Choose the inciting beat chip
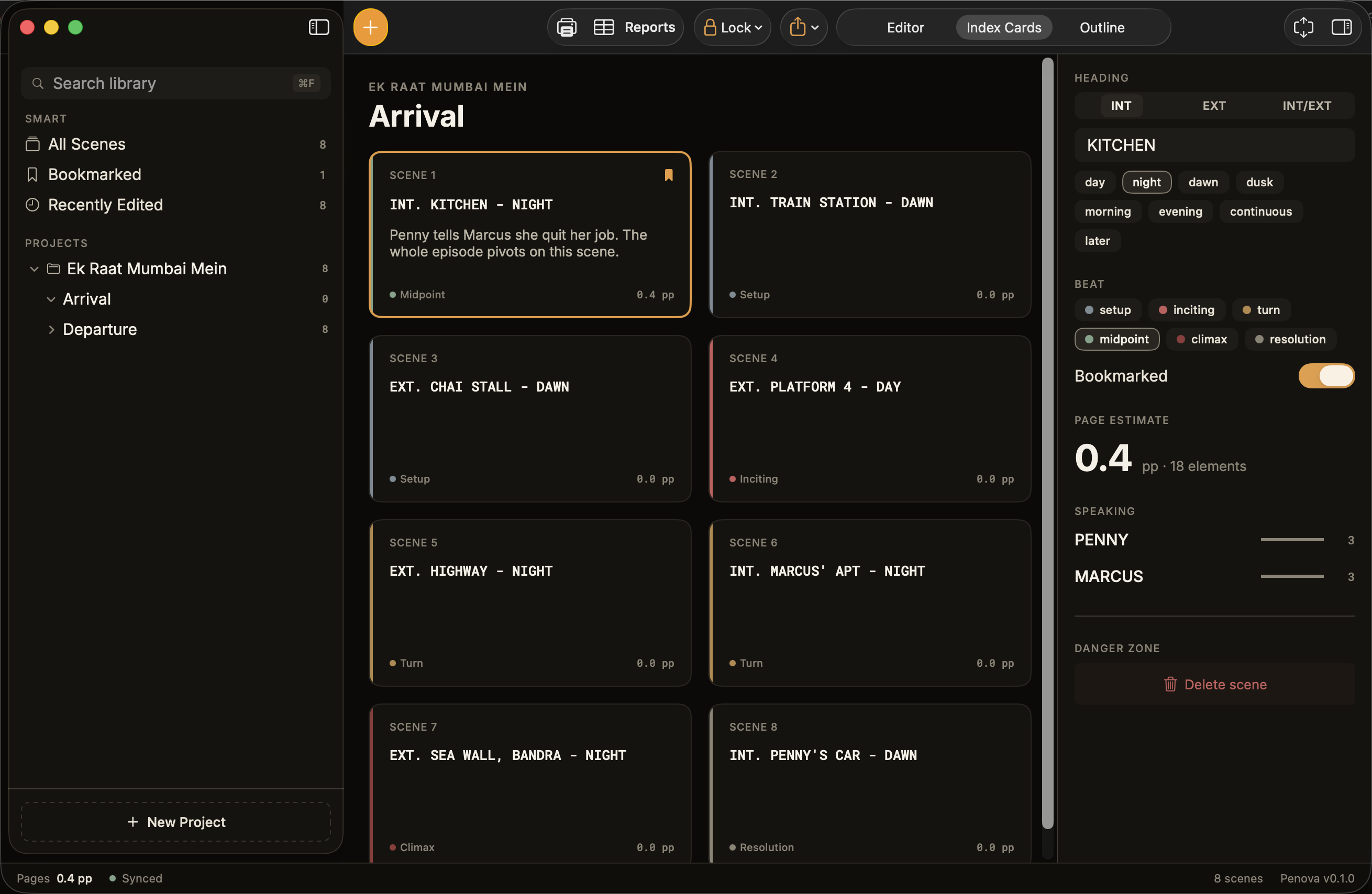This screenshot has height=894, width=1372. tap(1187, 310)
